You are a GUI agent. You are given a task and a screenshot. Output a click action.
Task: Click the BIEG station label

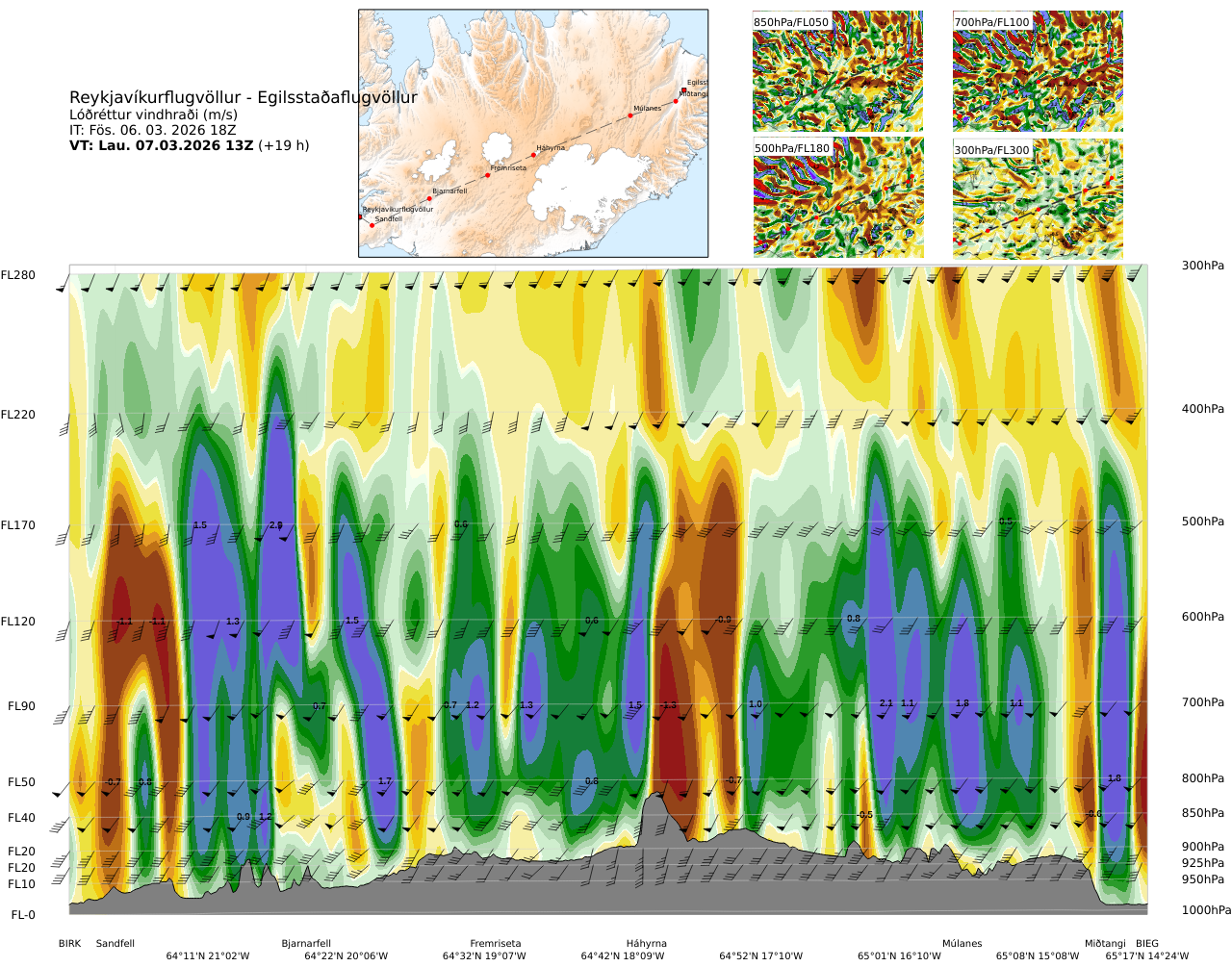pos(1147,944)
